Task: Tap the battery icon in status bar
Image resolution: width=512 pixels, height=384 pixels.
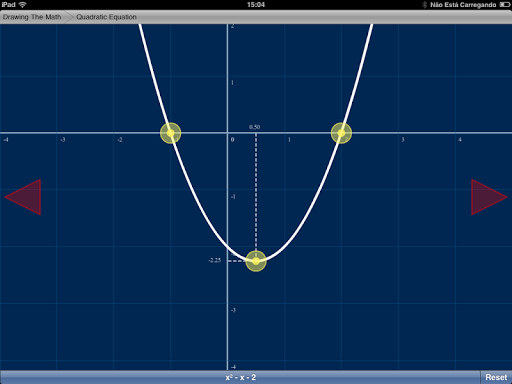Action: click(505, 5)
